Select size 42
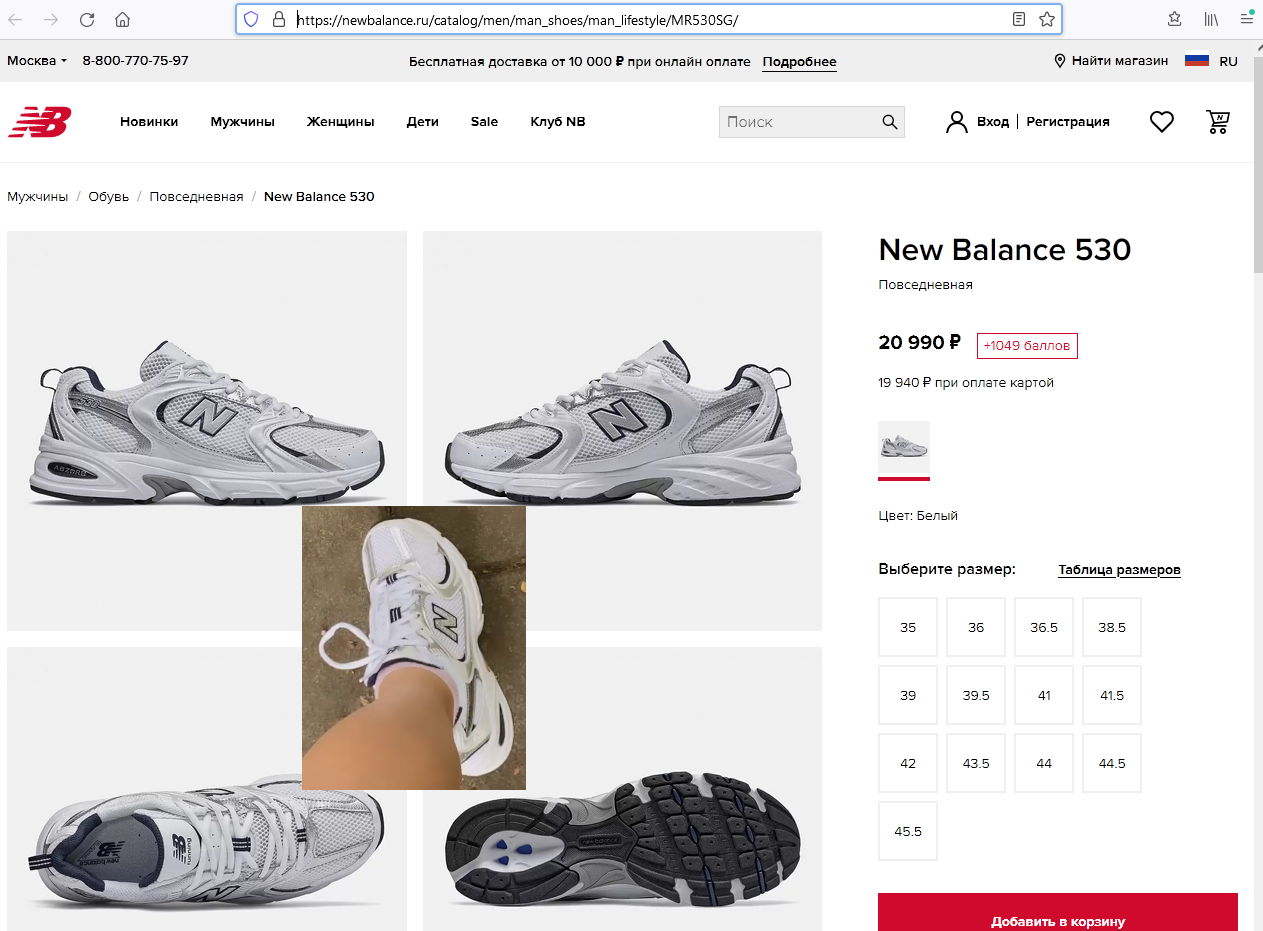 (908, 763)
